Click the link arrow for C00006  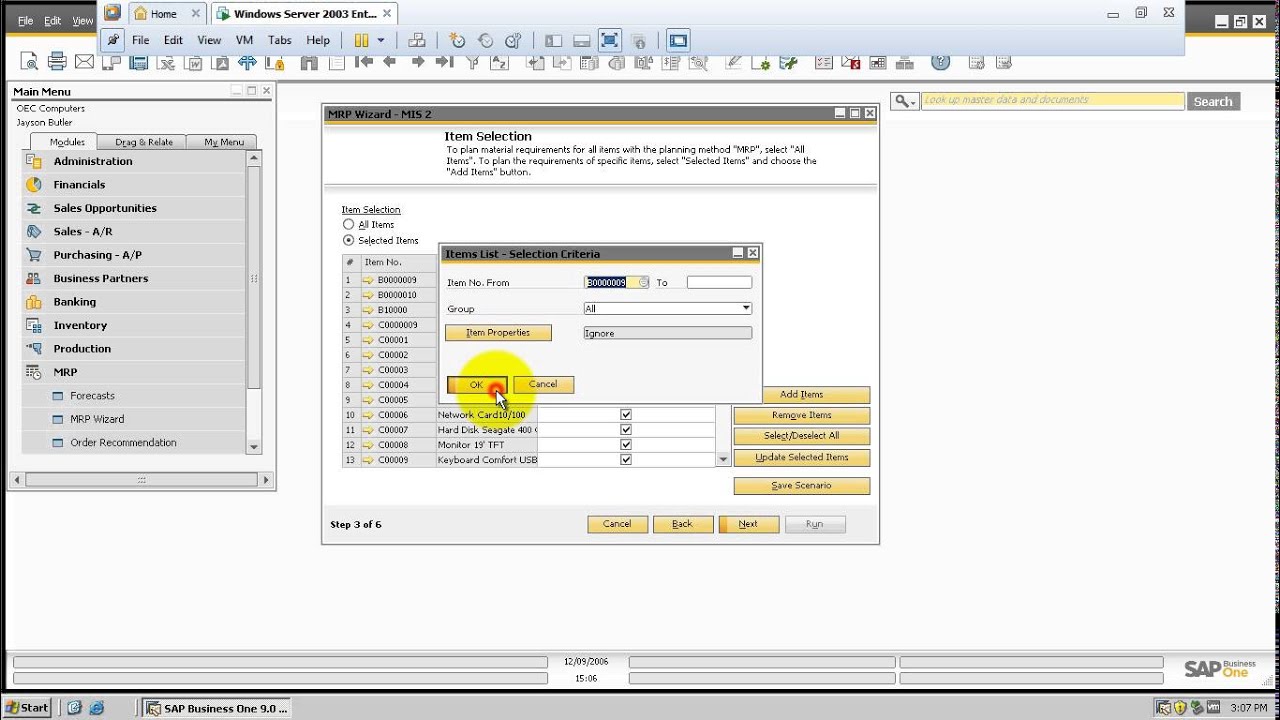[x=367, y=415]
